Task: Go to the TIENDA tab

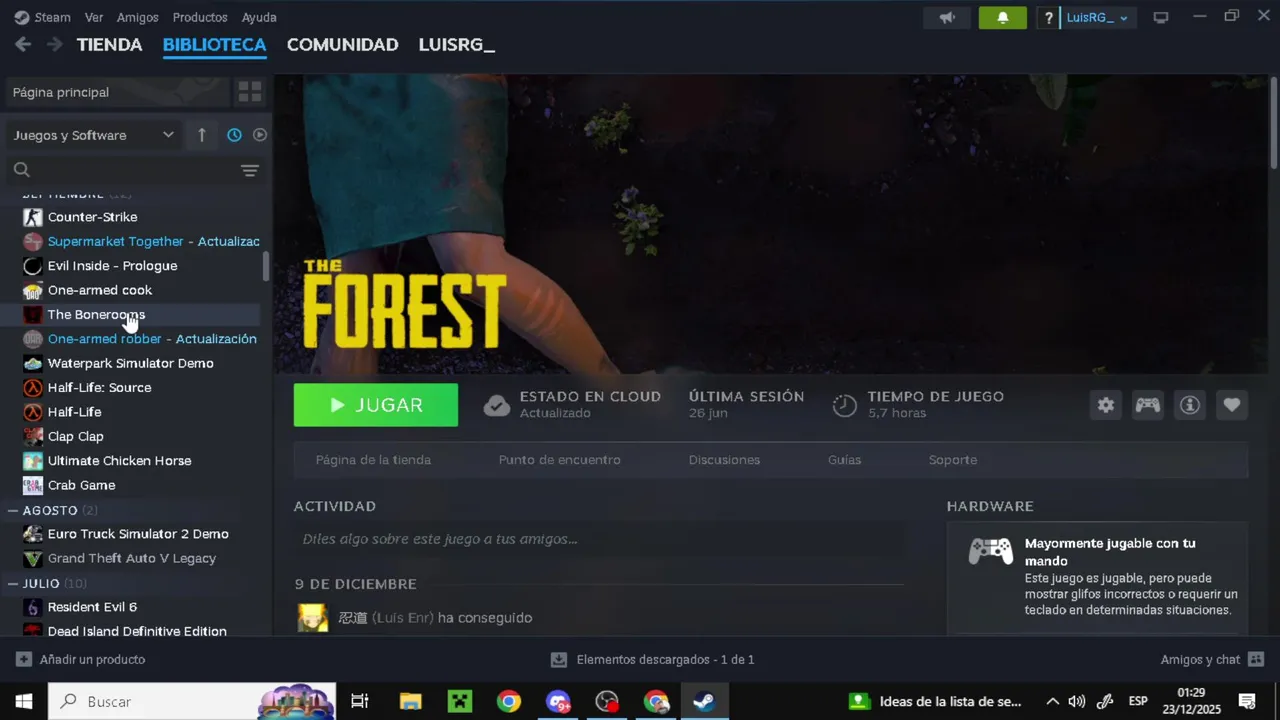Action: [x=109, y=45]
